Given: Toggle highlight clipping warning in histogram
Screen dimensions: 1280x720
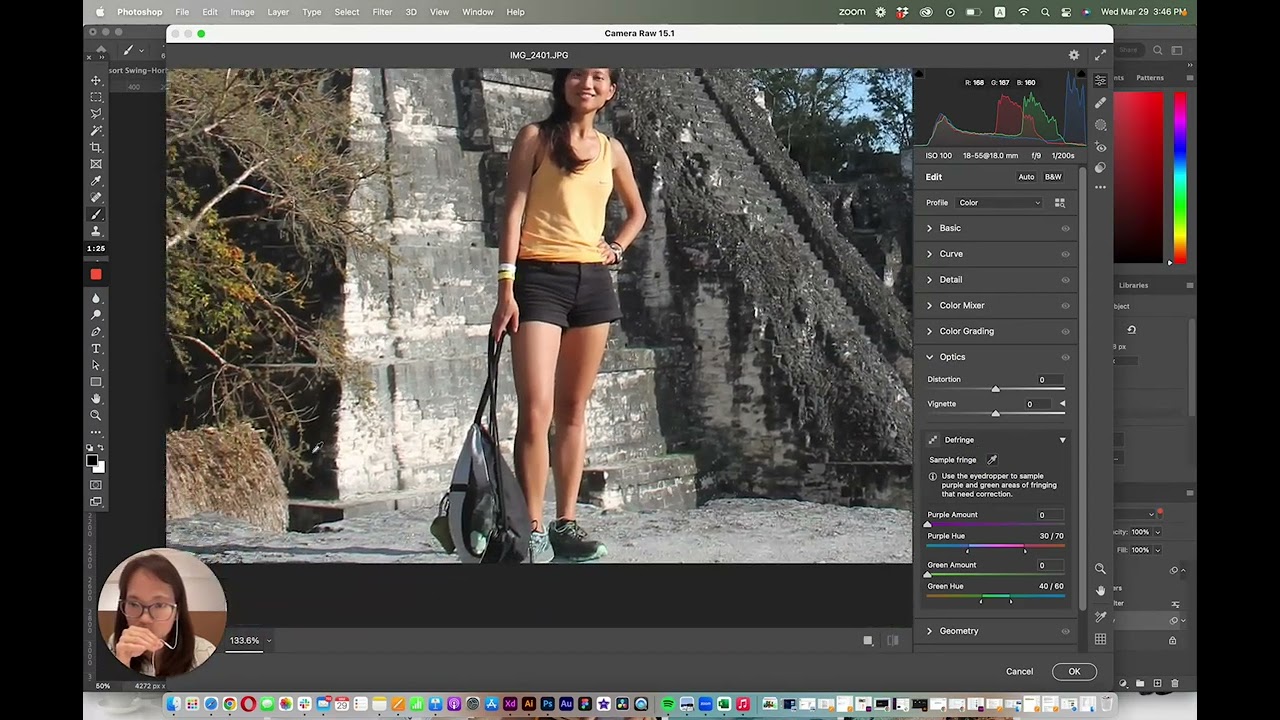Looking at the screenshot, I should pos(1081,74).
